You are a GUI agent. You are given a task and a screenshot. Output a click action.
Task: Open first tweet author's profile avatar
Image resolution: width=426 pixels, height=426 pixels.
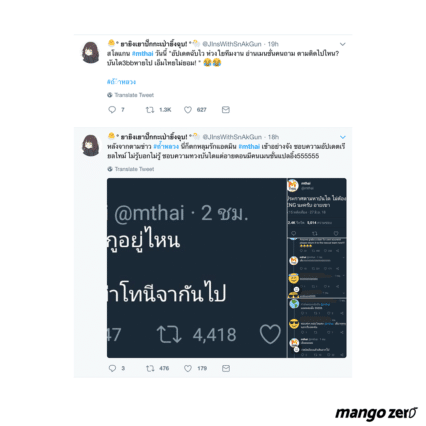pyautogui.click(x=91, y=52)
